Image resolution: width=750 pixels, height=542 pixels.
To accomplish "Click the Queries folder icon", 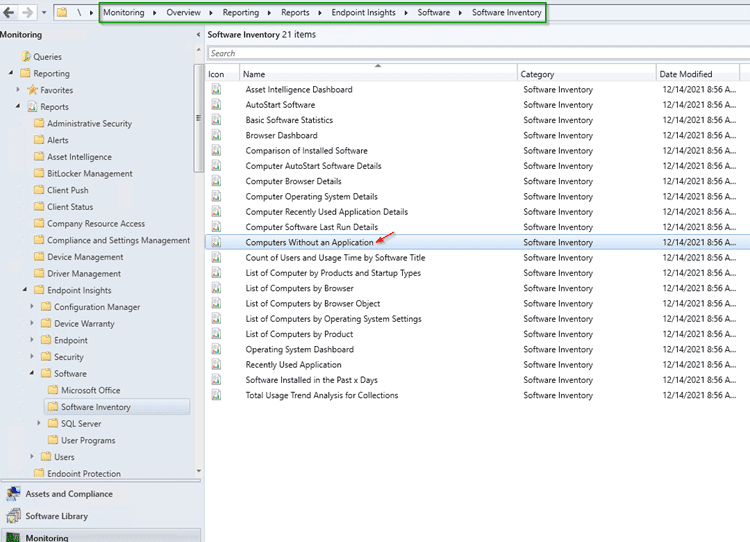I will click(x=25, y=57).
